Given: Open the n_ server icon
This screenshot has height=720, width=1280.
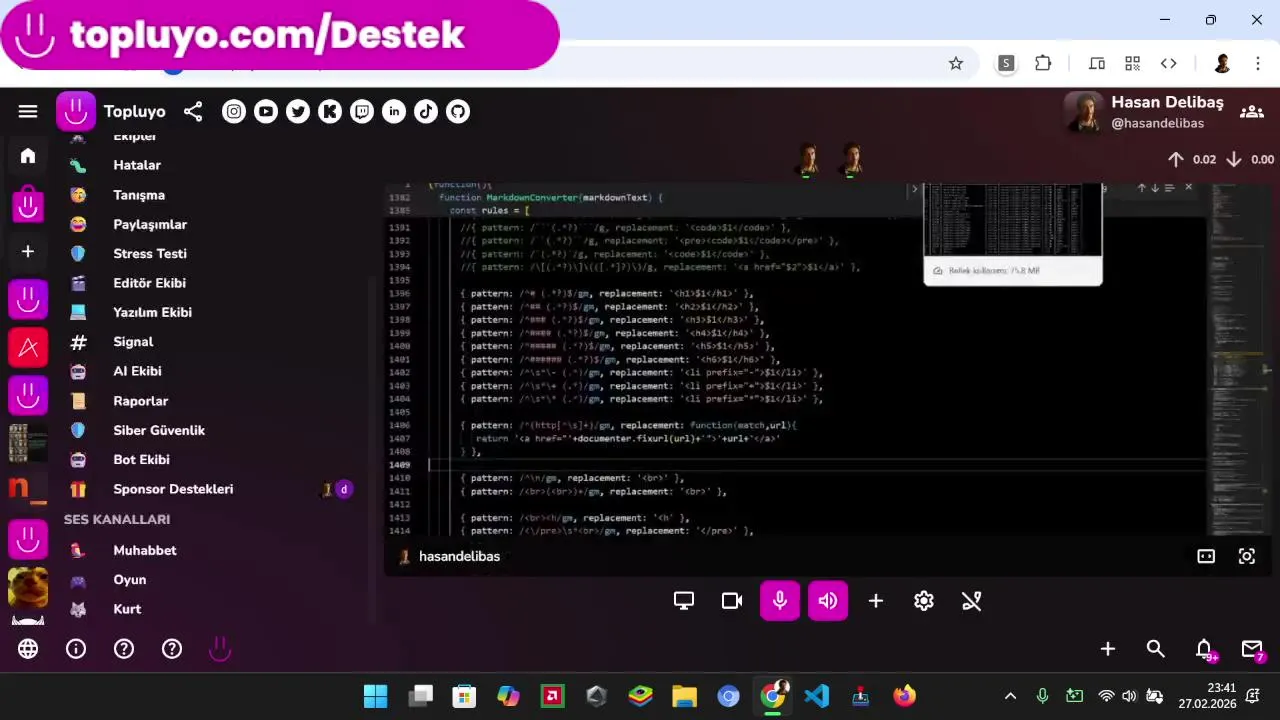Looking at the screenshot, I should point(28,491).
